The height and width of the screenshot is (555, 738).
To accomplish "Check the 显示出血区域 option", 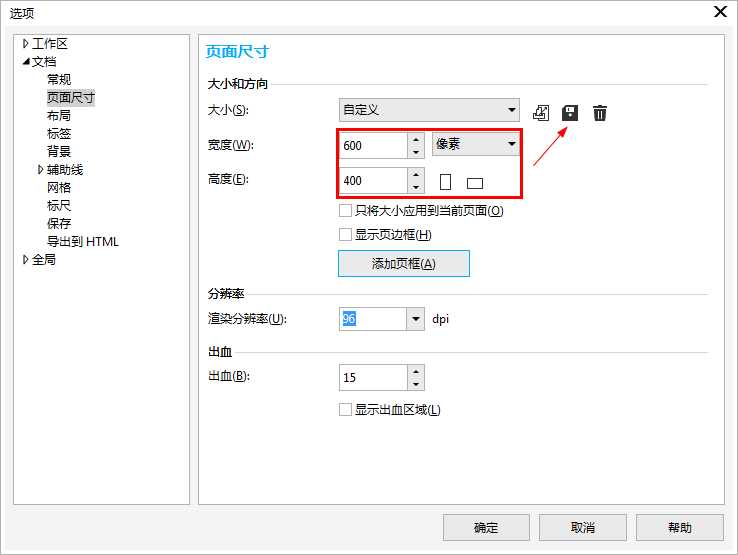I will (346, 409).
